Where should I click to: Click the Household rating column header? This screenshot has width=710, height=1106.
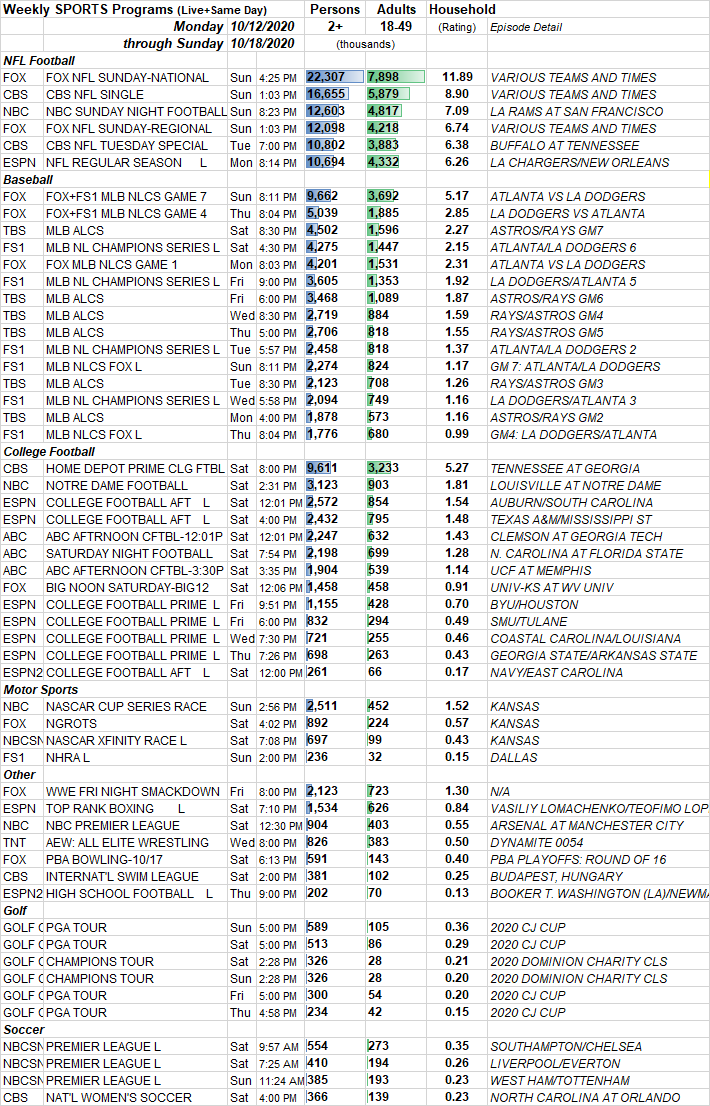tap(462, 9)
